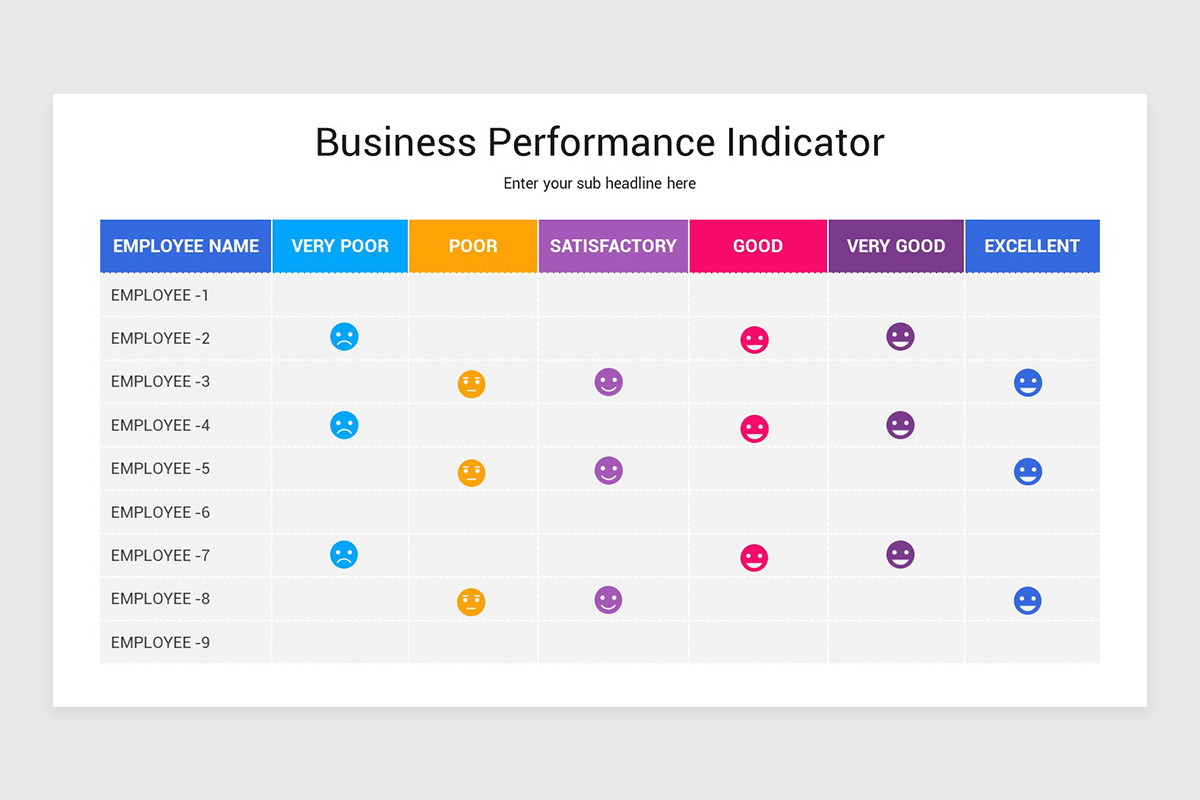Click Employee -4's dark purple grinning face
Viewport: 1200px width, 800px height.
click(900, 425)
